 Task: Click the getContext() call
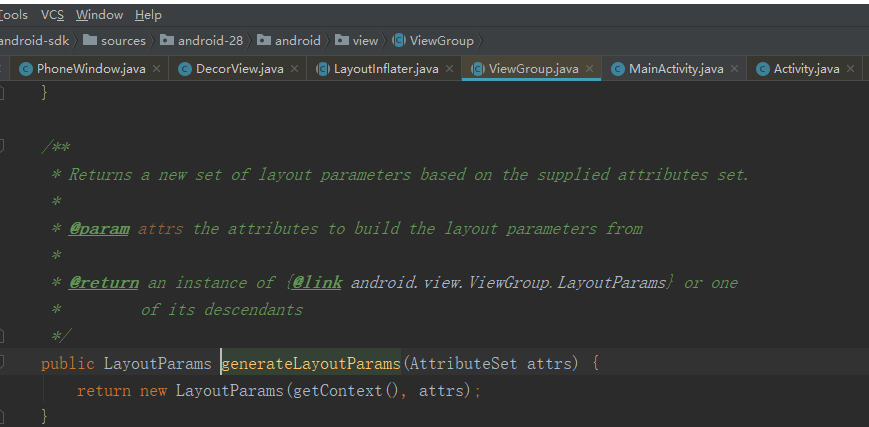(x=346, y=391)
